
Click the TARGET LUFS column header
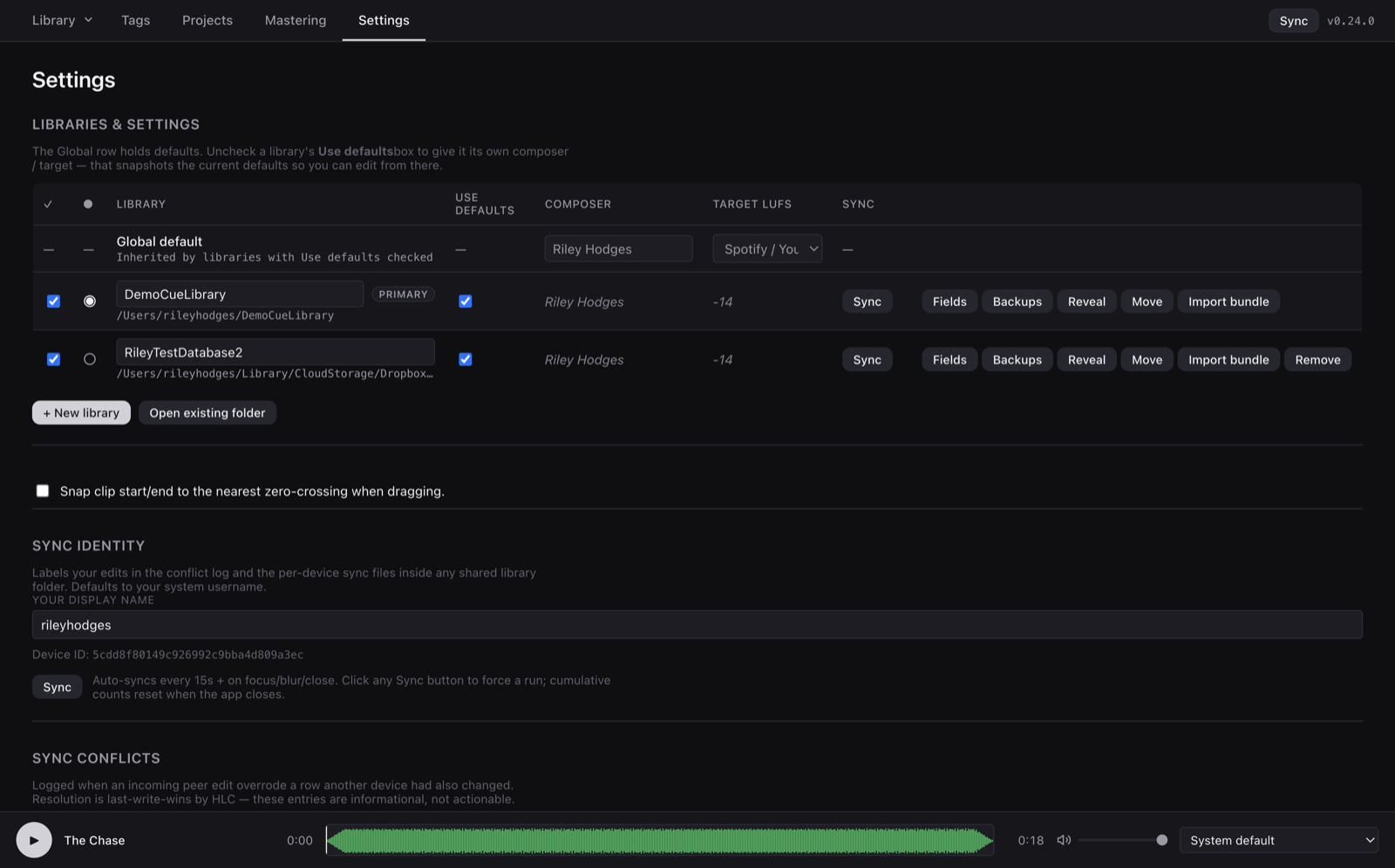[x=752, y=204]
